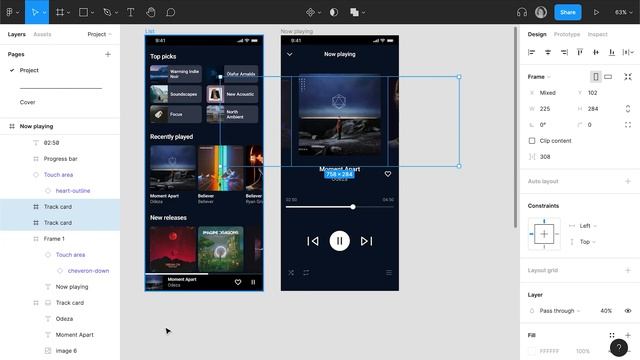Open shape tools dropdown arrow
640x360 pixels.
(92, 13)
